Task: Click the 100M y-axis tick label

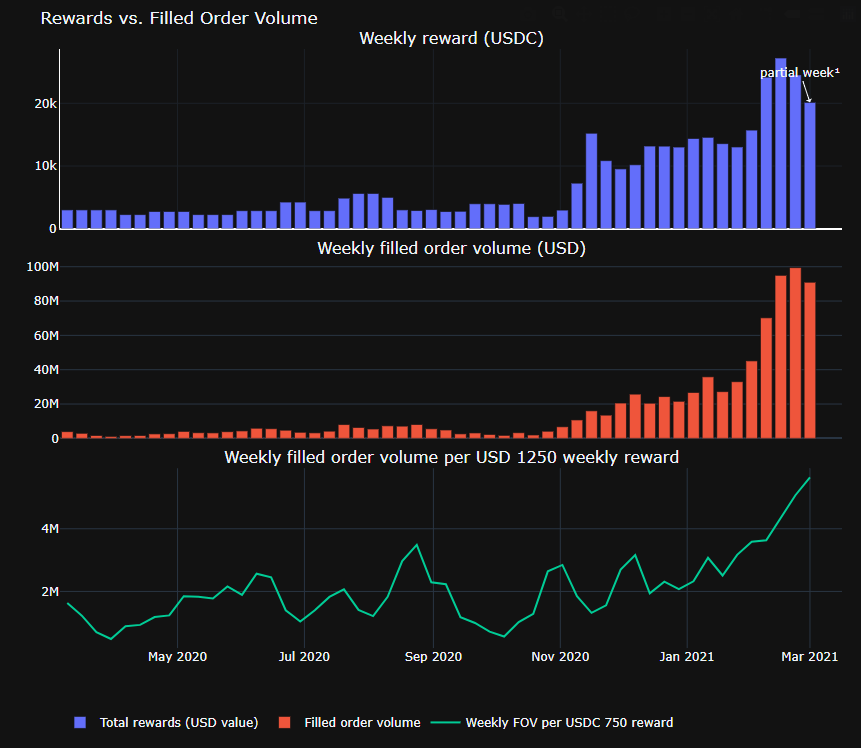Action: [41, 267]
